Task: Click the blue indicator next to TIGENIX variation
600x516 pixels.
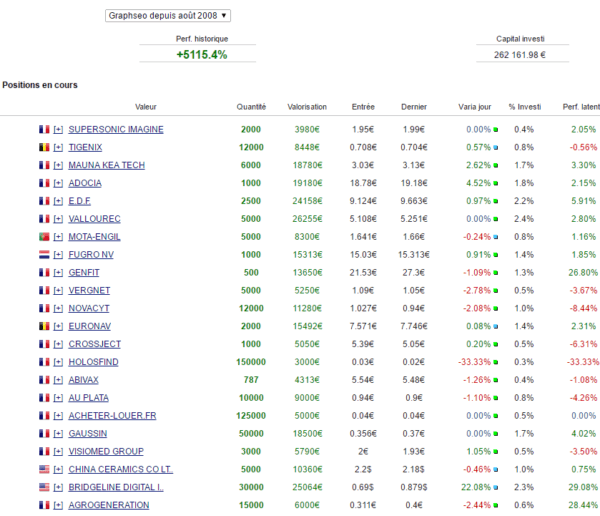Action: point(496,147)
